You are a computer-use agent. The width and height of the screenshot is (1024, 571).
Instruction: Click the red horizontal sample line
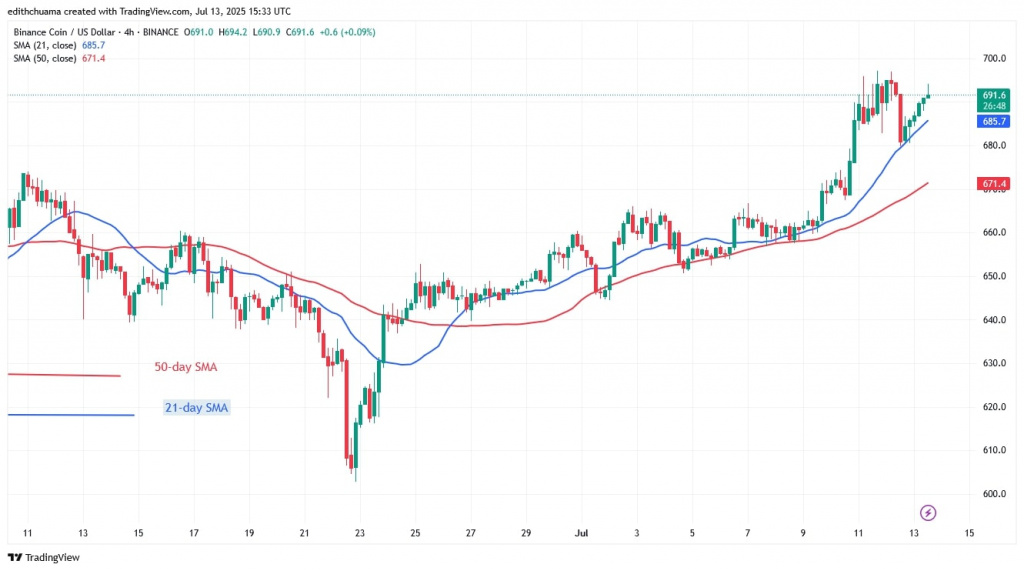64,375
